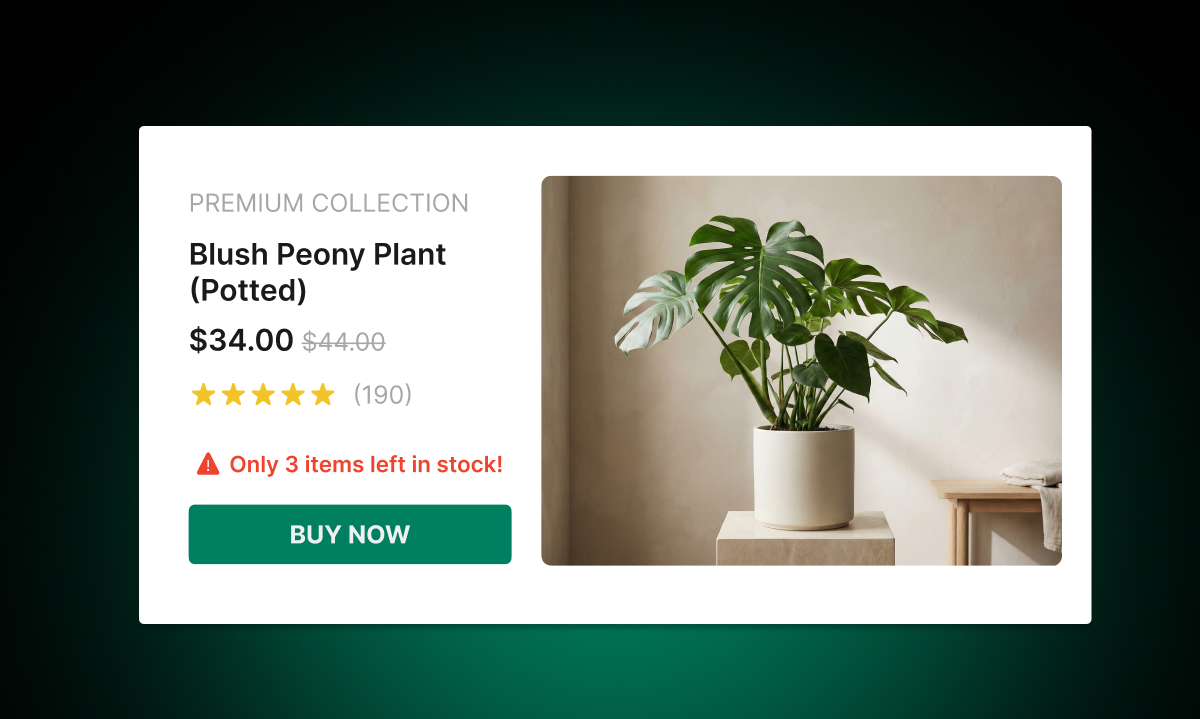Click the (Potted) part of the title

pos(248,291)
